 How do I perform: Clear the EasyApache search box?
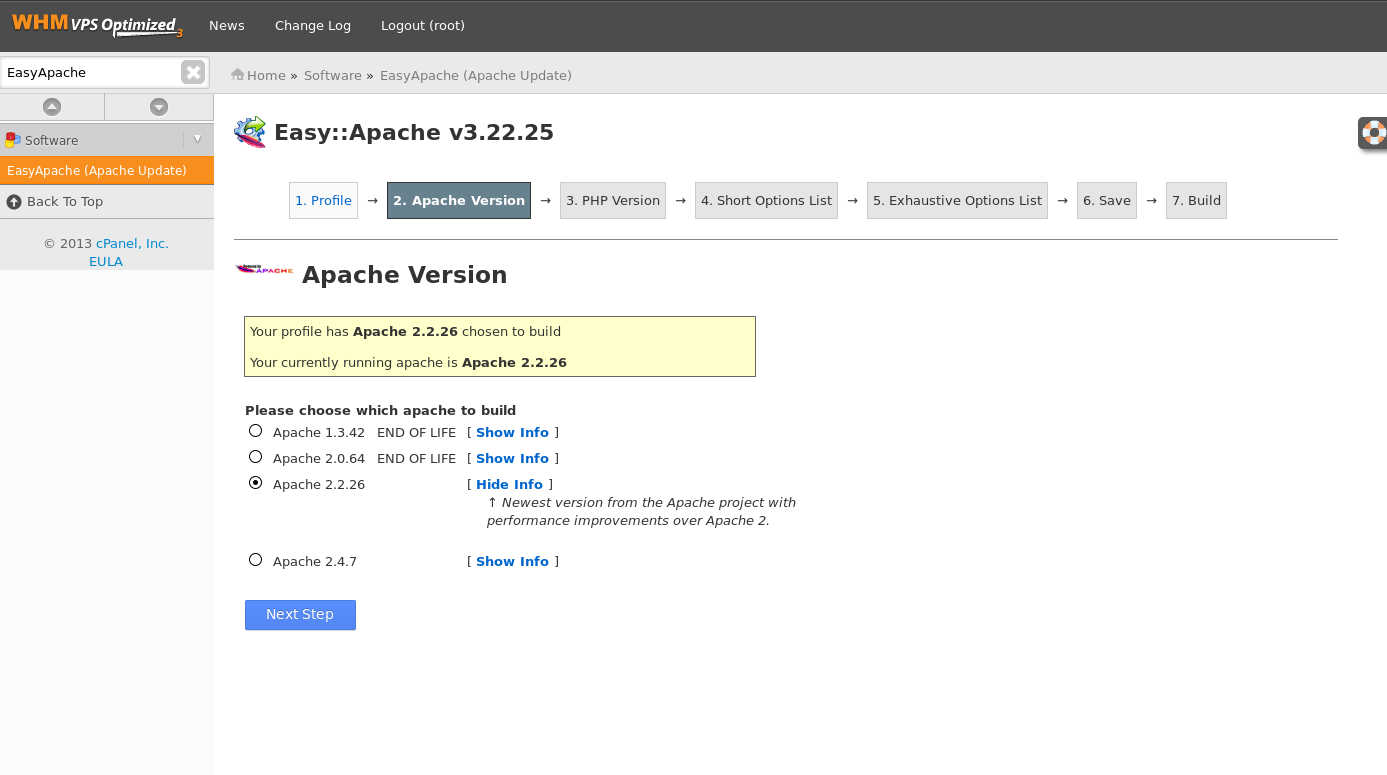pos(193,72)
